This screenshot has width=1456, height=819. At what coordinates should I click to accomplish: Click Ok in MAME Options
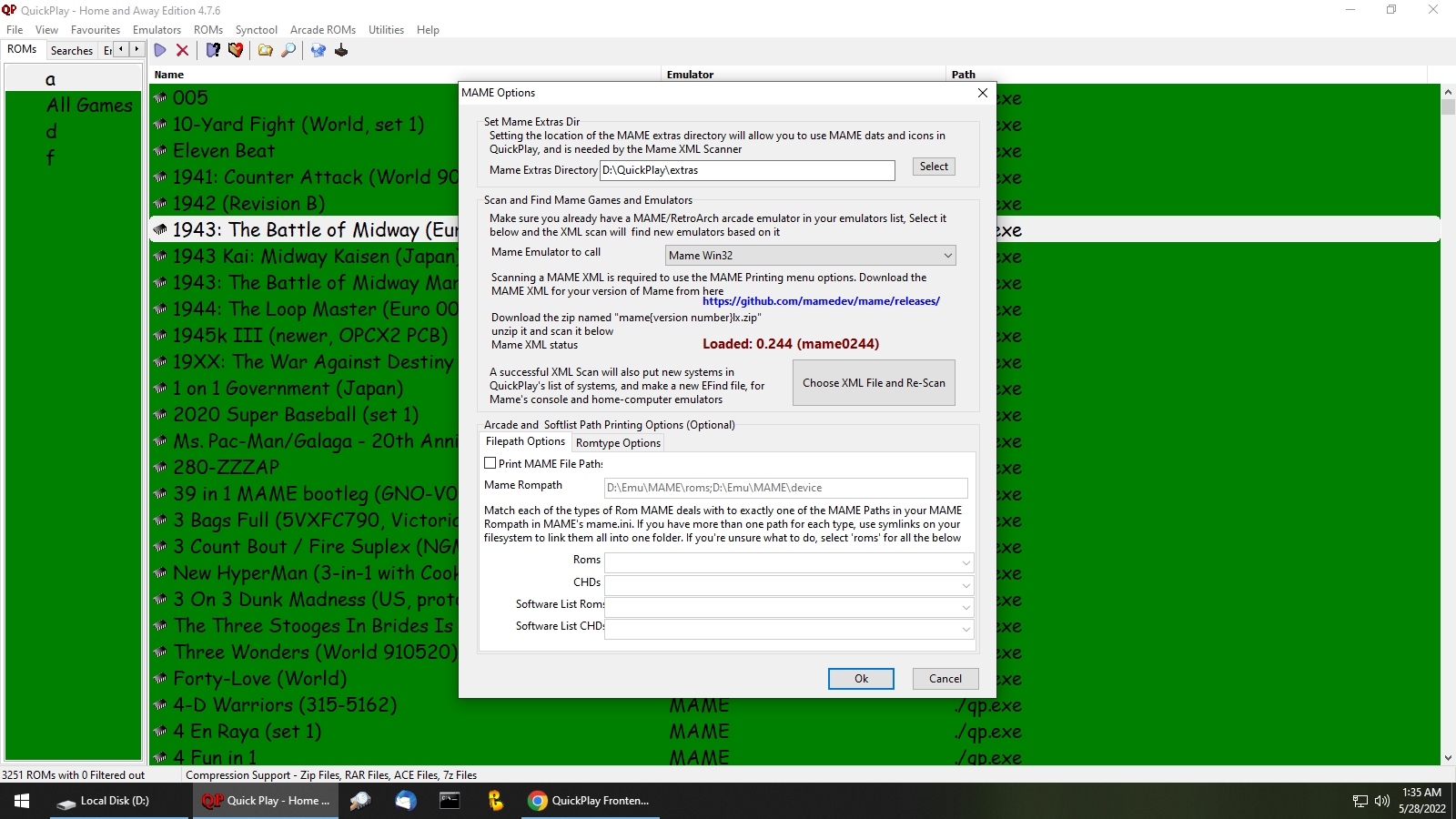point(861,679)
